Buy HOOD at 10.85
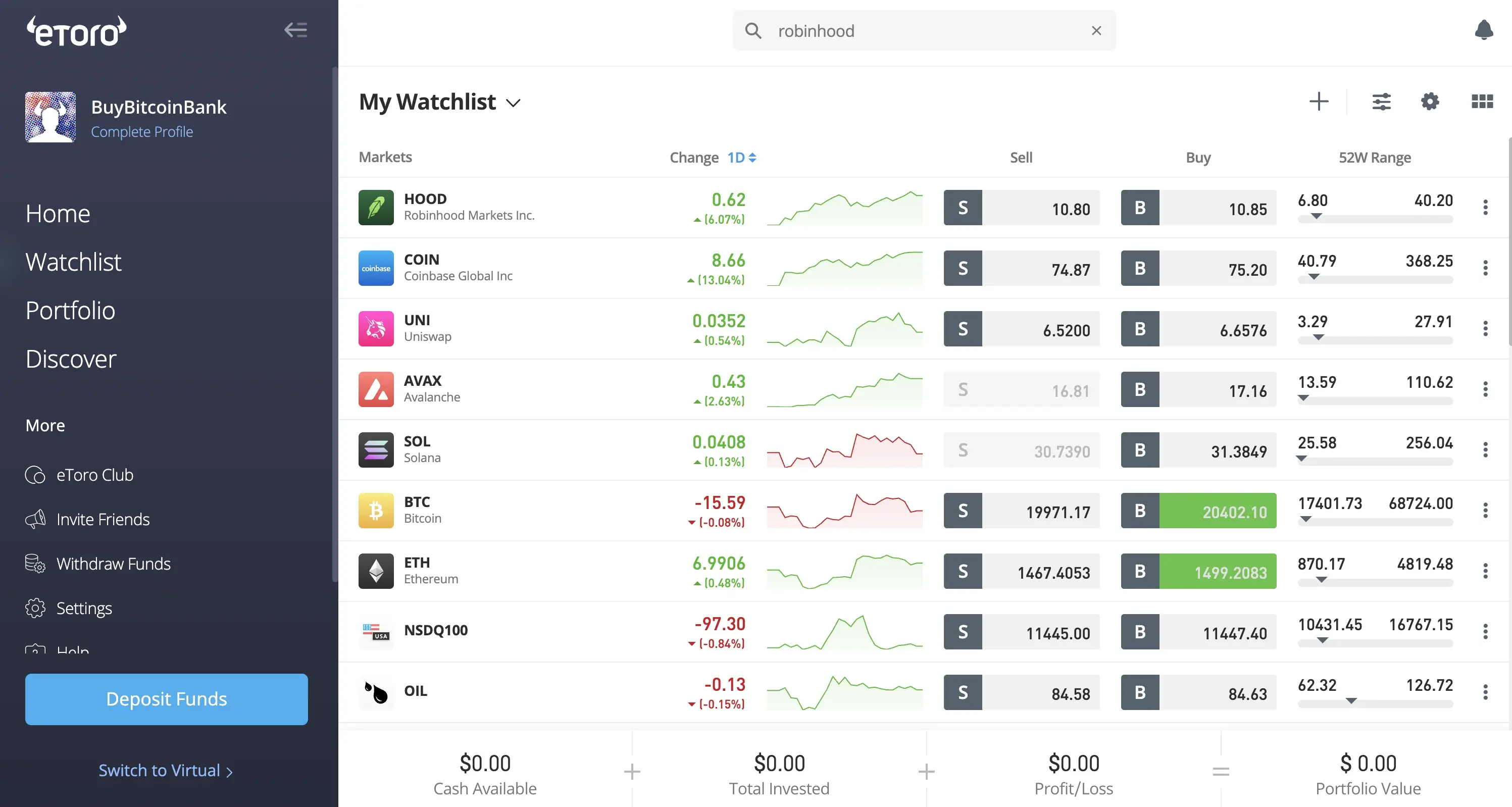1512x807 pixels. (x=1198, y=207)
